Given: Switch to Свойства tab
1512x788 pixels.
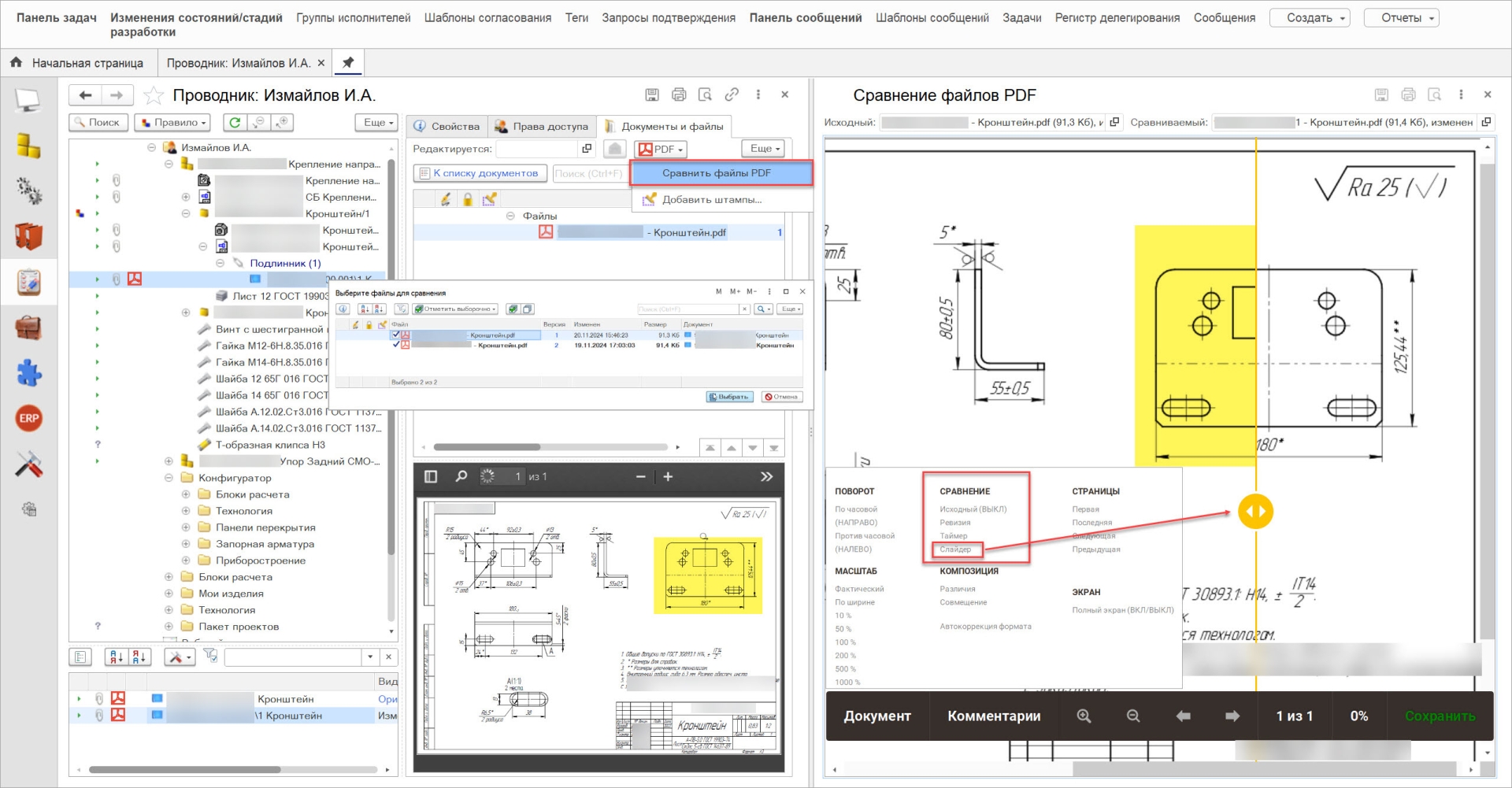Looking at the screenshot, I should 447,126.
